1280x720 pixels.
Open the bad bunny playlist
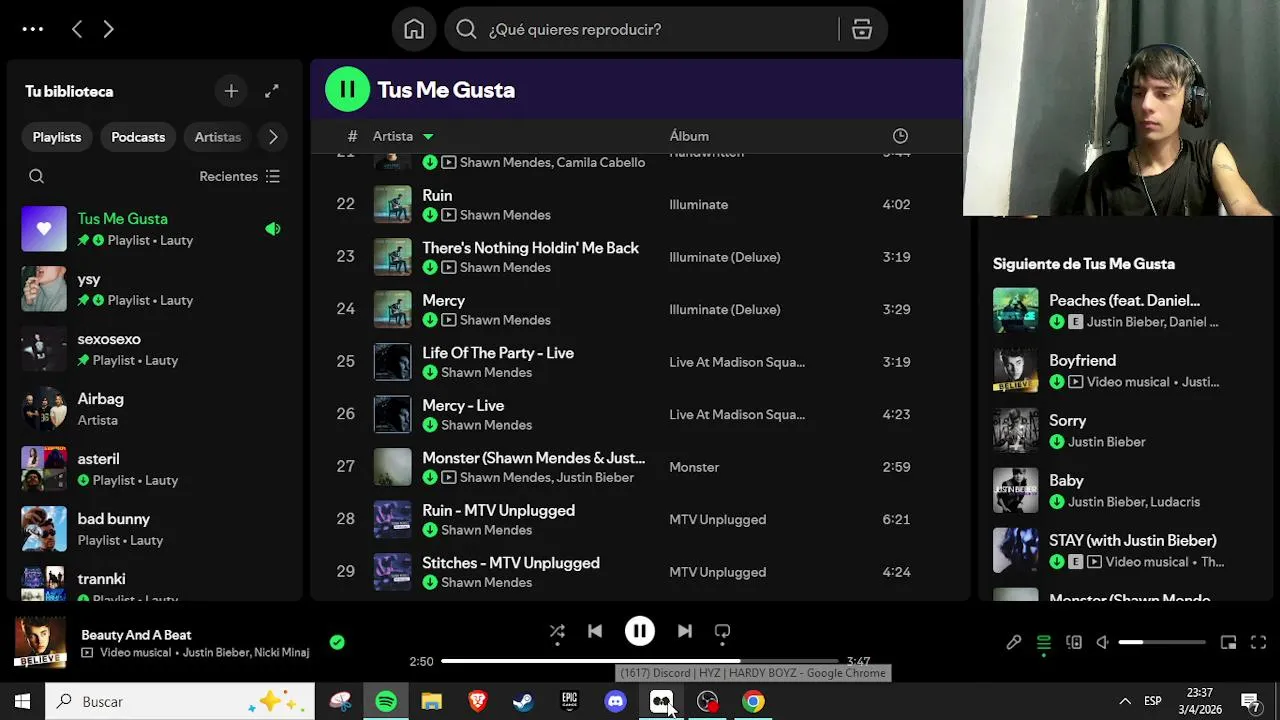(x=154, y=529)
